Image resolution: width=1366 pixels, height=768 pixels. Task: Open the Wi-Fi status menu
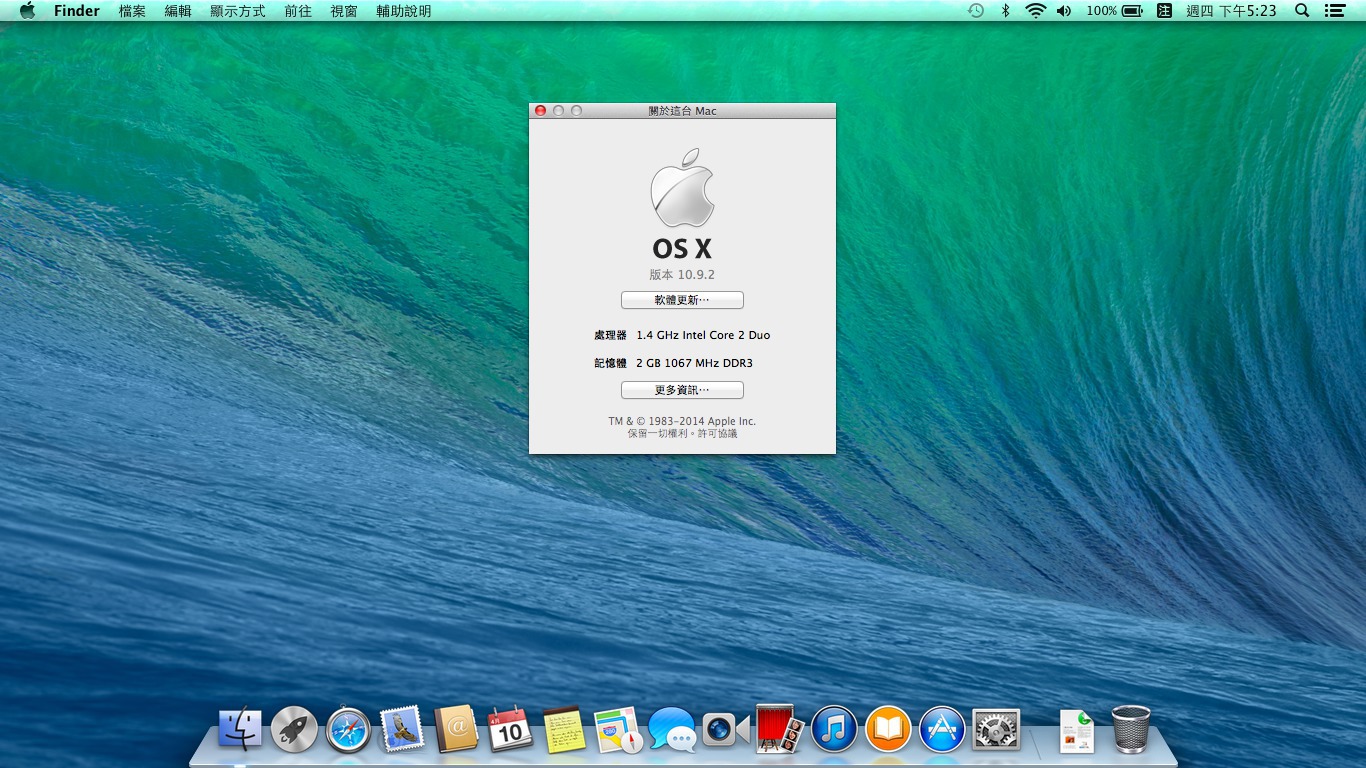[x=1035, y=11]
